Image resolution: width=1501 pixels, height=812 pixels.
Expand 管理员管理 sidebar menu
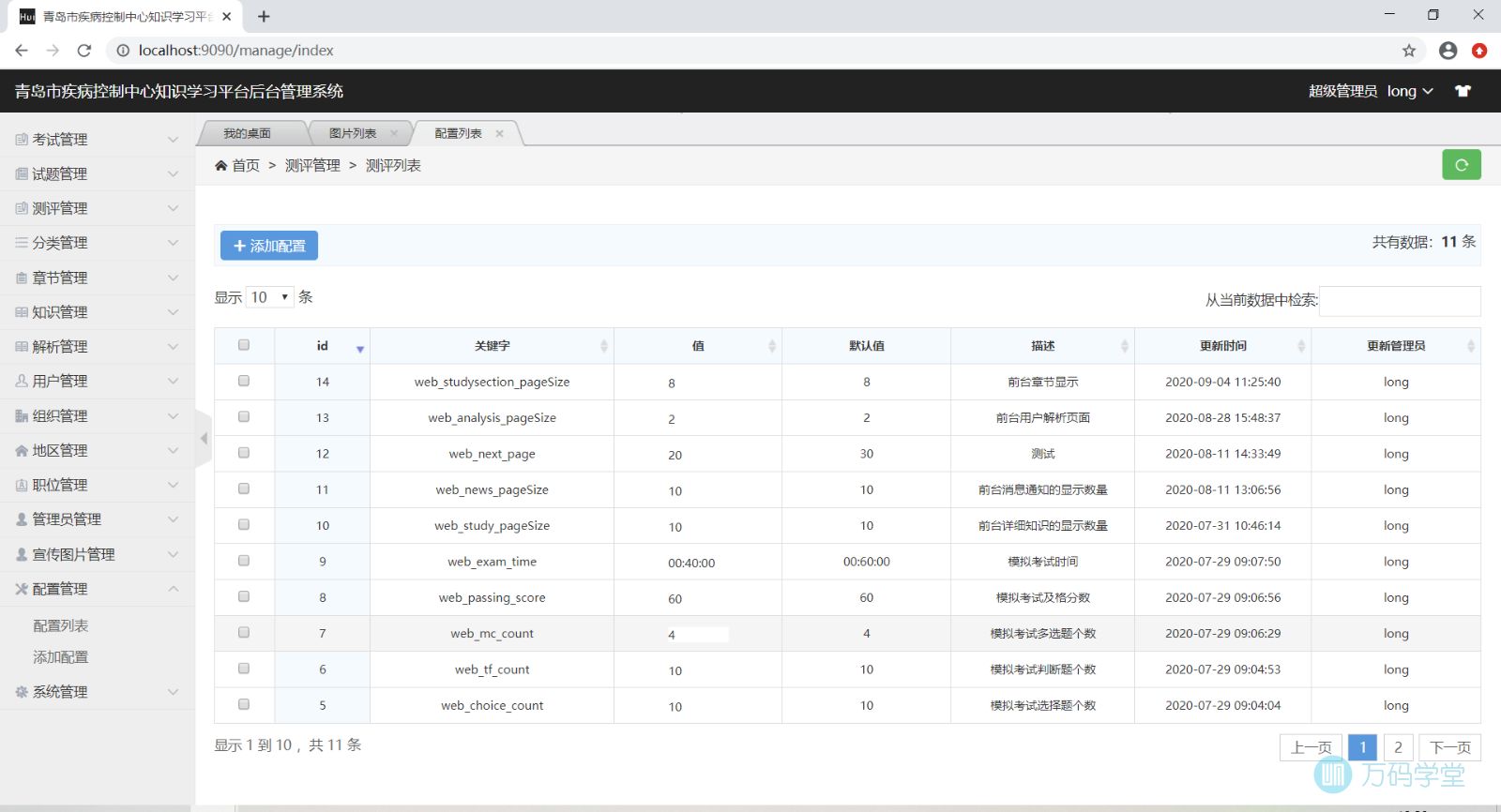98,519
